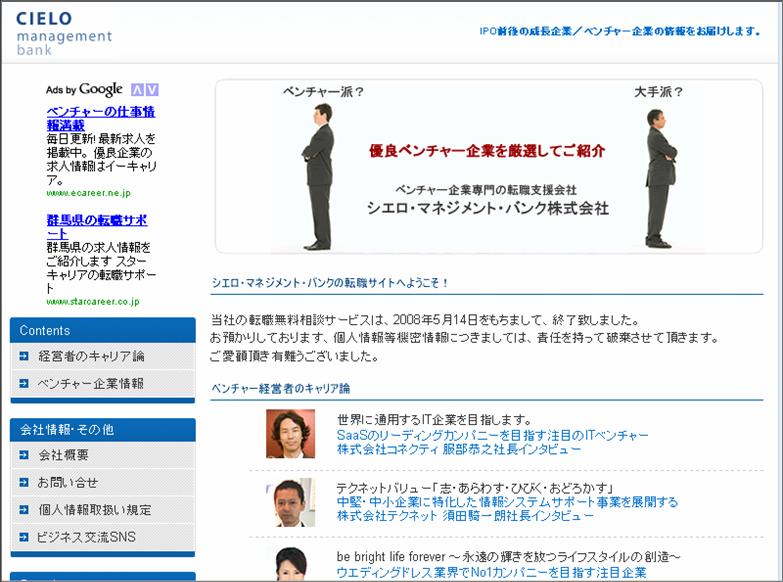Click the arrow icon beside 経営者のキャリア論
783x582 pixels.
click(x=23, y=356)
